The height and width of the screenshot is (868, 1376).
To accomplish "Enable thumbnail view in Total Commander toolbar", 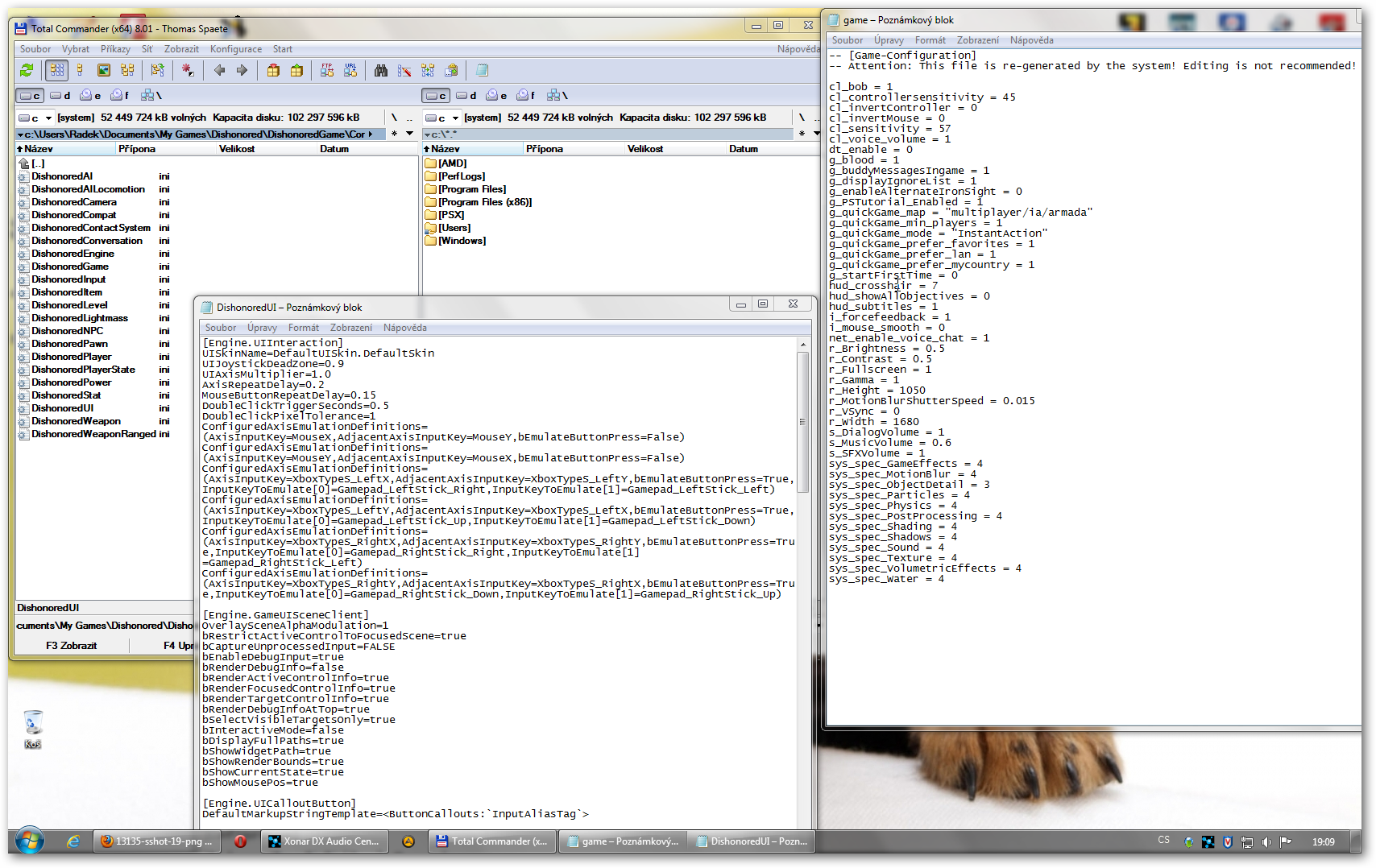I will [104, 71].
